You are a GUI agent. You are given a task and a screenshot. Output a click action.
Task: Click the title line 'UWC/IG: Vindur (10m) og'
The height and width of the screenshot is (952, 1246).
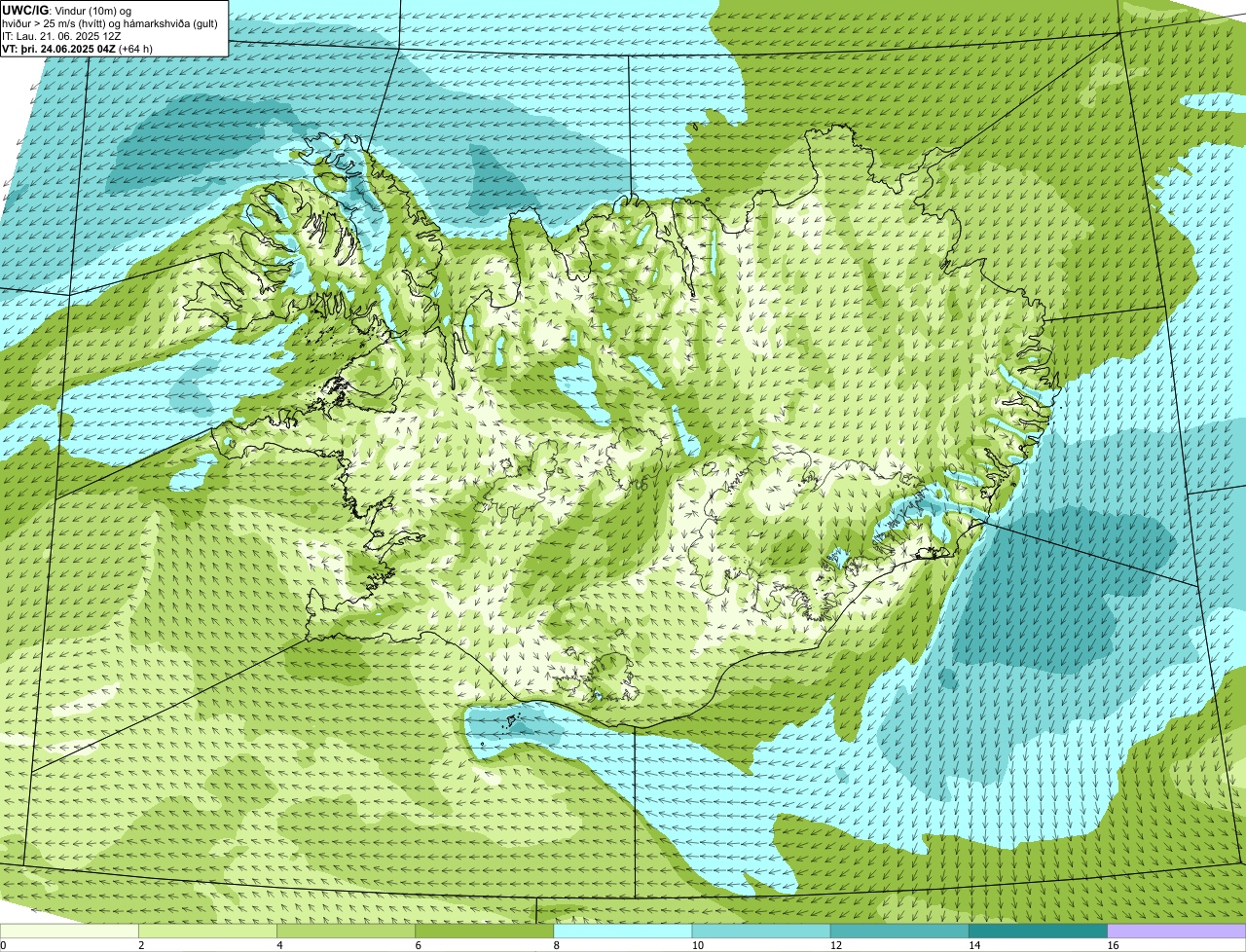67,10
